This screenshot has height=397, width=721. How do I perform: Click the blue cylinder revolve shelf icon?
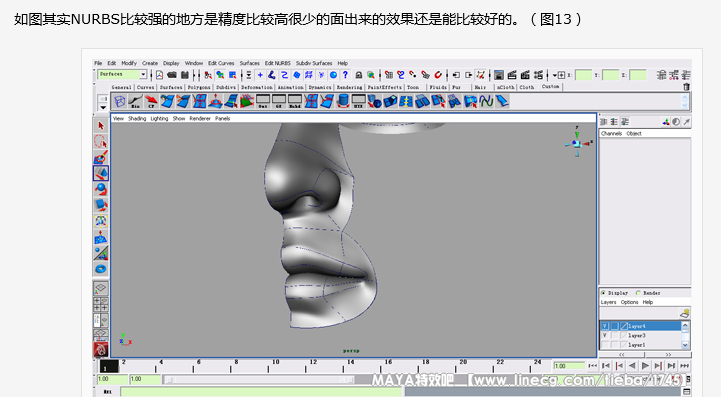343,101
